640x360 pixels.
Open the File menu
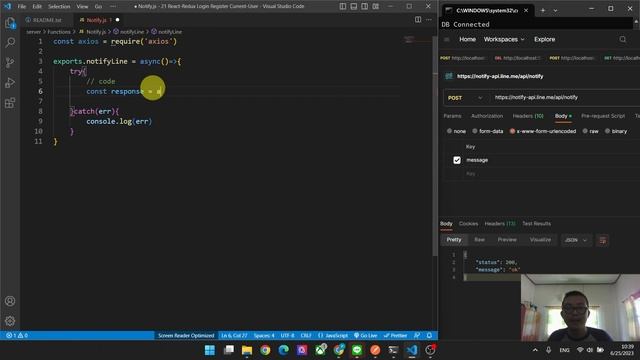pyautogui.click(x=22, y=7)
